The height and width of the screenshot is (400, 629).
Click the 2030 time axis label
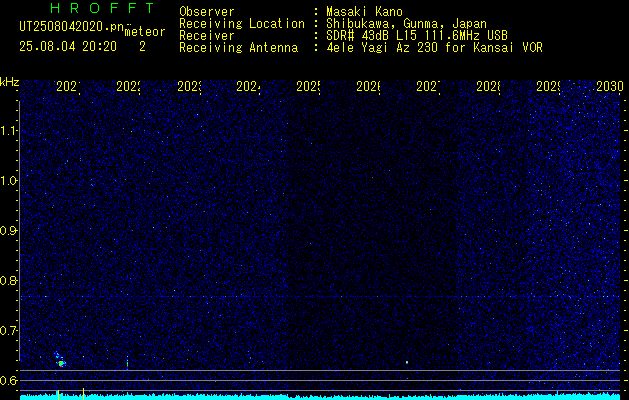tap(609, 86)
